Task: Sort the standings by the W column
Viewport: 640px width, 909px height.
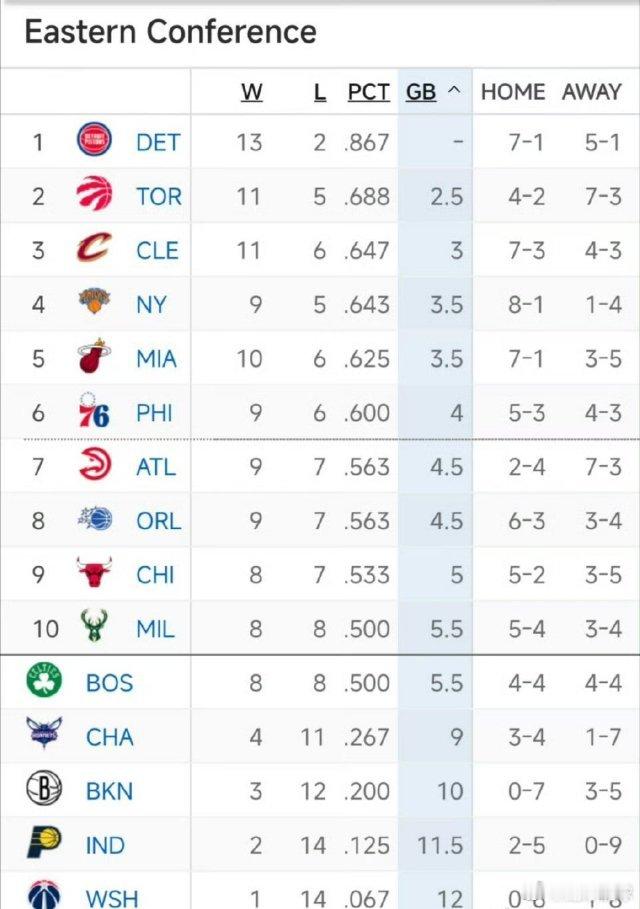Action: [252, 91]
